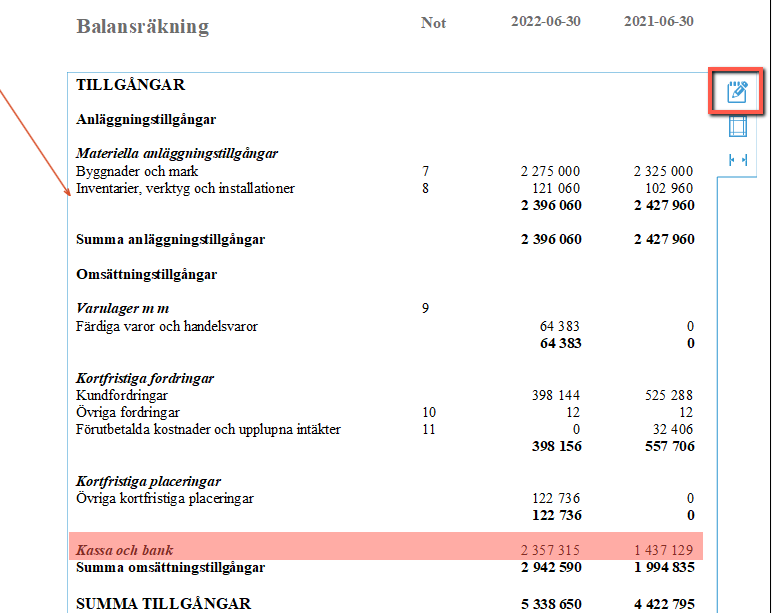Click the column layout icon below the pencil
The width and height of the screenshot is (772, 613).
point(738,126)
